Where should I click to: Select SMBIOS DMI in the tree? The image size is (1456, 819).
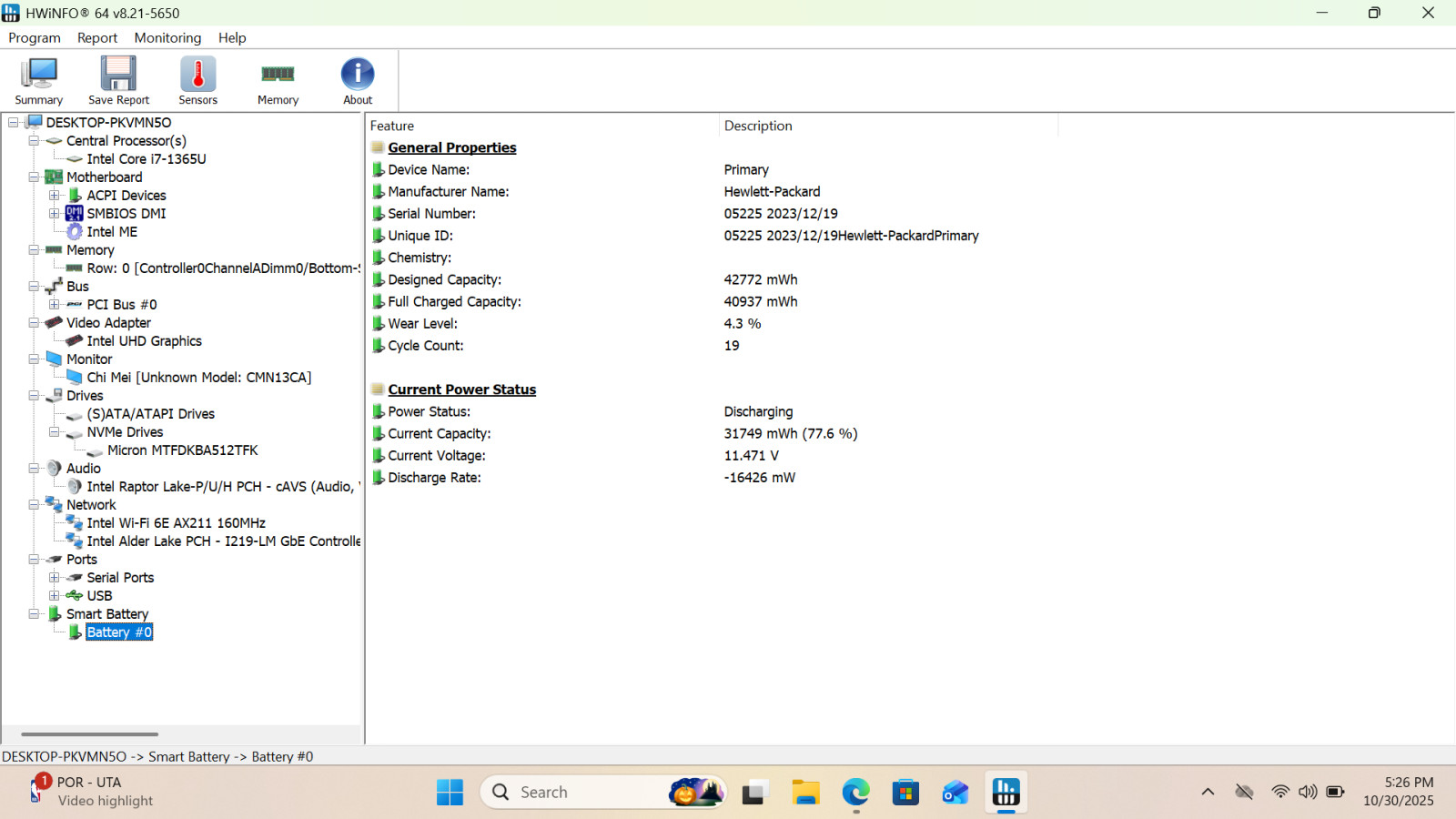[x=126, y=214]
